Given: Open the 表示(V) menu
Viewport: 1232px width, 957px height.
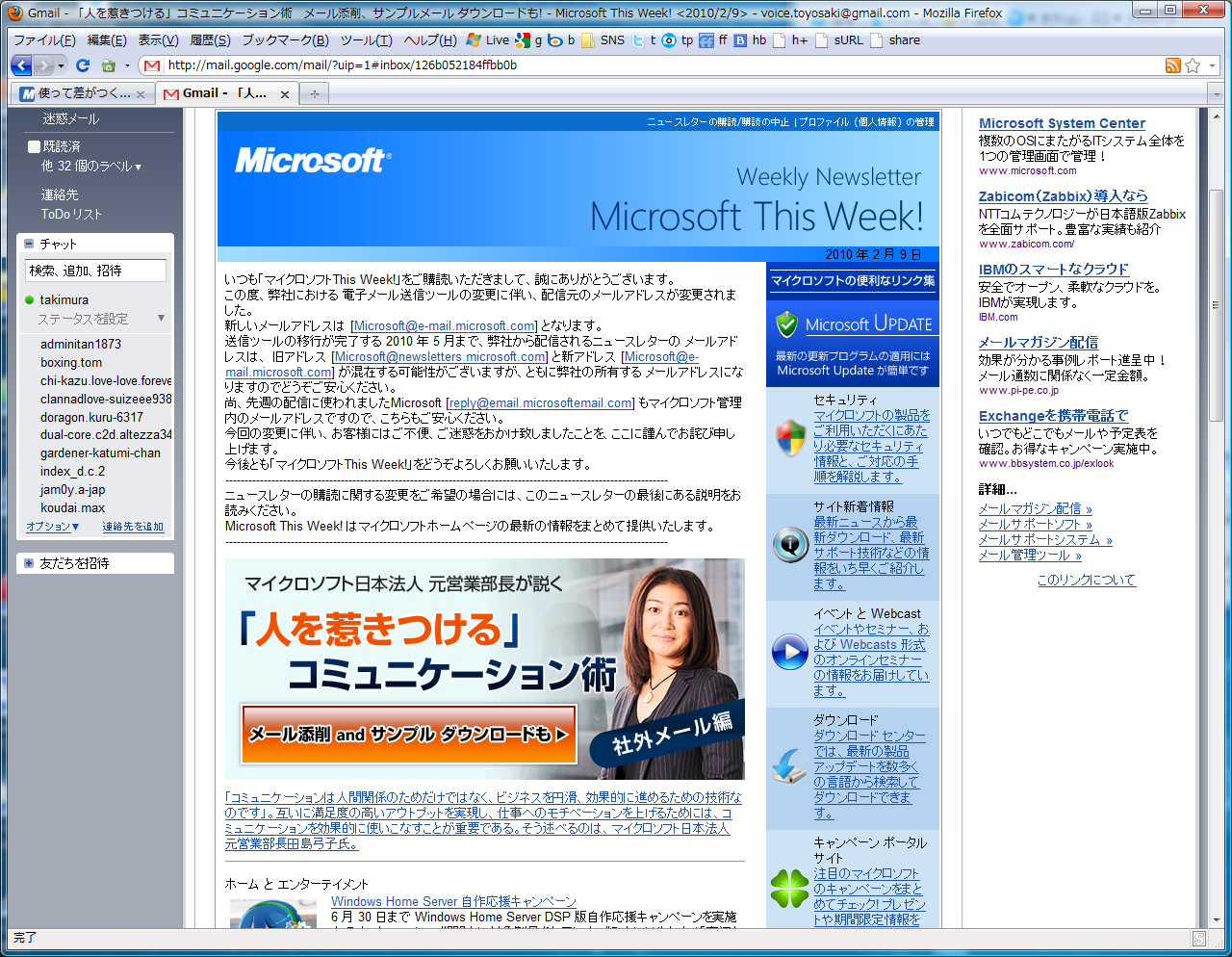Looking at the screenshot, I should [158, 40].
